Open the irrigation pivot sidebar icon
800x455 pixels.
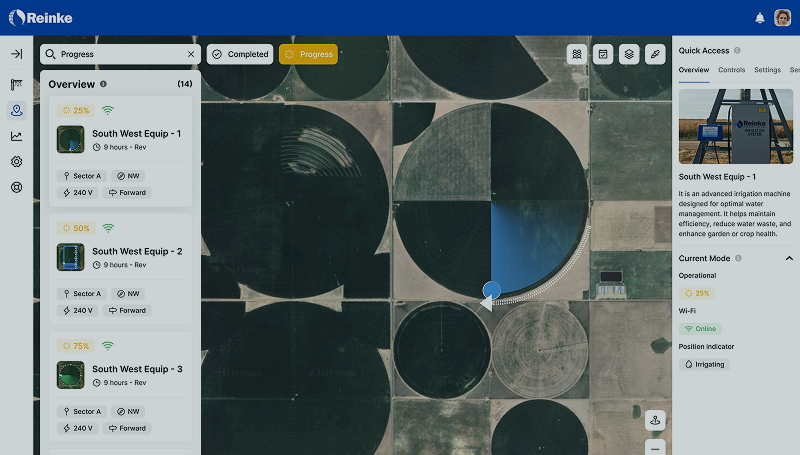pos(16,85)
